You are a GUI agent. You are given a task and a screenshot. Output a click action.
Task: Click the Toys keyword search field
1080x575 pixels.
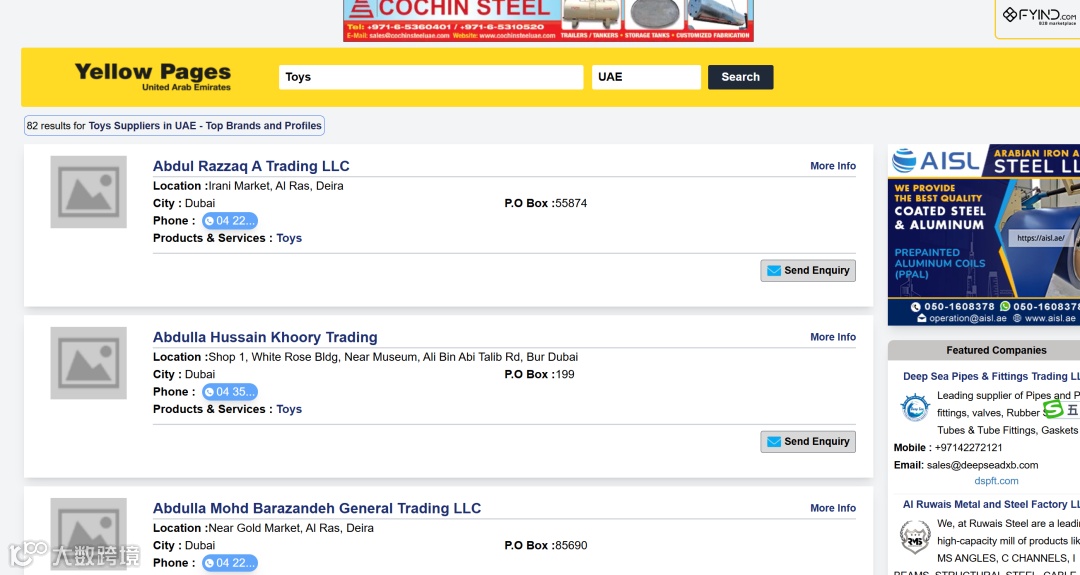click(x=430, y=77)
